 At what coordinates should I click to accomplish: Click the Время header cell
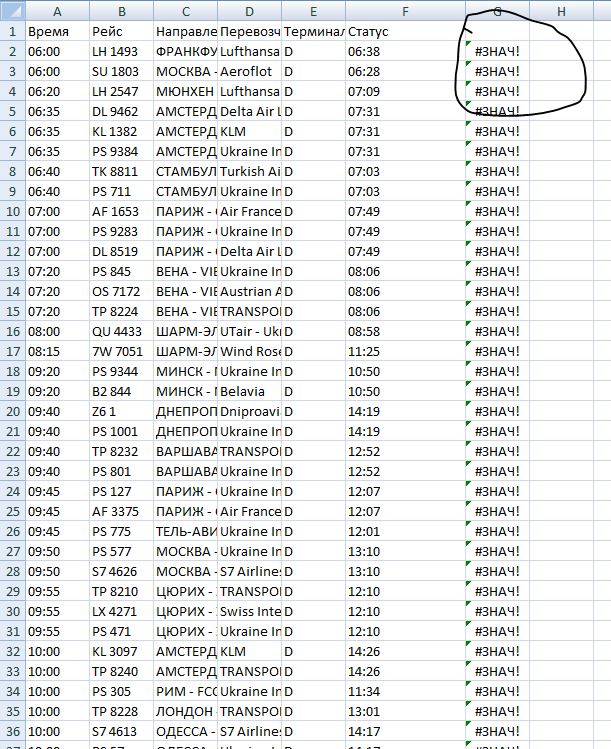pyautogui.click(x=56, y=31)
